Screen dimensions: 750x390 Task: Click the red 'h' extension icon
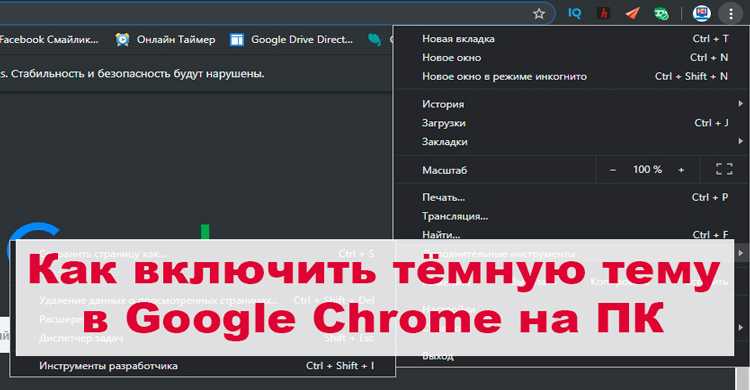604,13
